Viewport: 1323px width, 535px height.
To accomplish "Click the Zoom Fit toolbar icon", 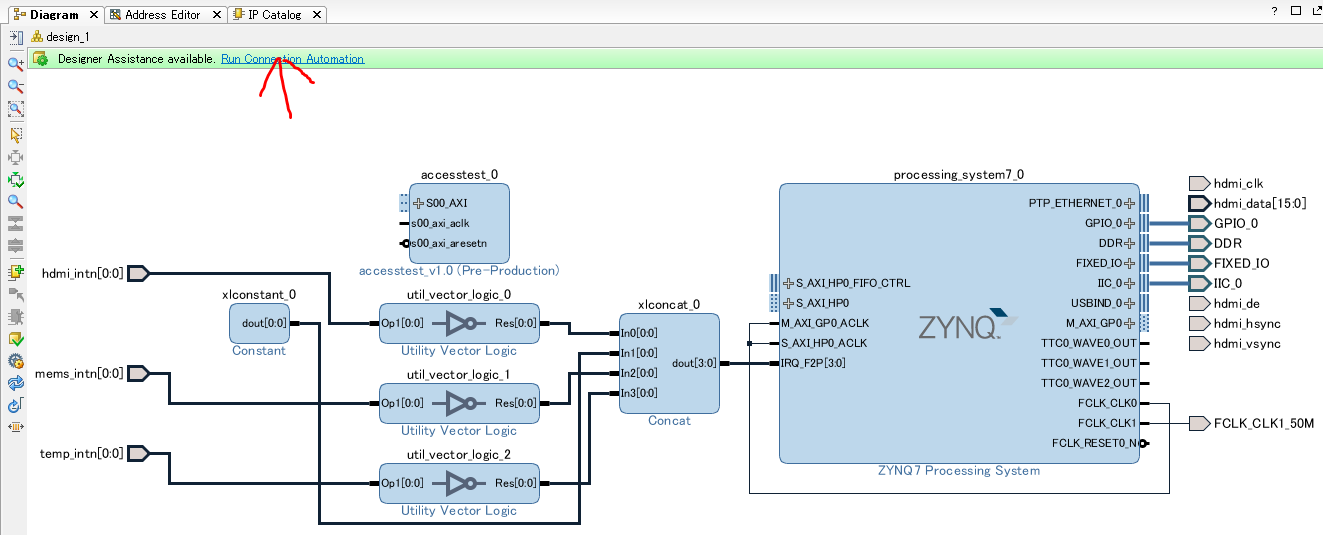I will [x=16, y=109].
